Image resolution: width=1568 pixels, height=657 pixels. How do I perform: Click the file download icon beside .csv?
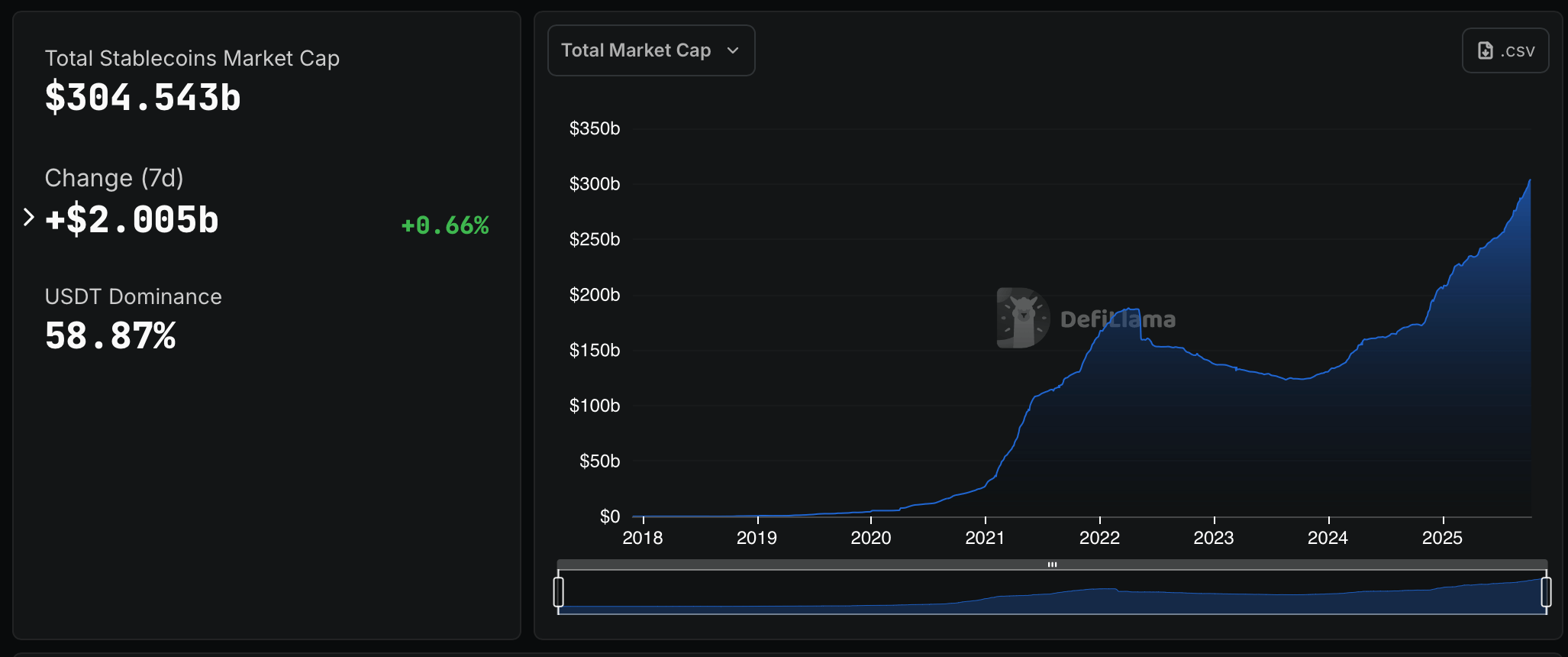1485,50
